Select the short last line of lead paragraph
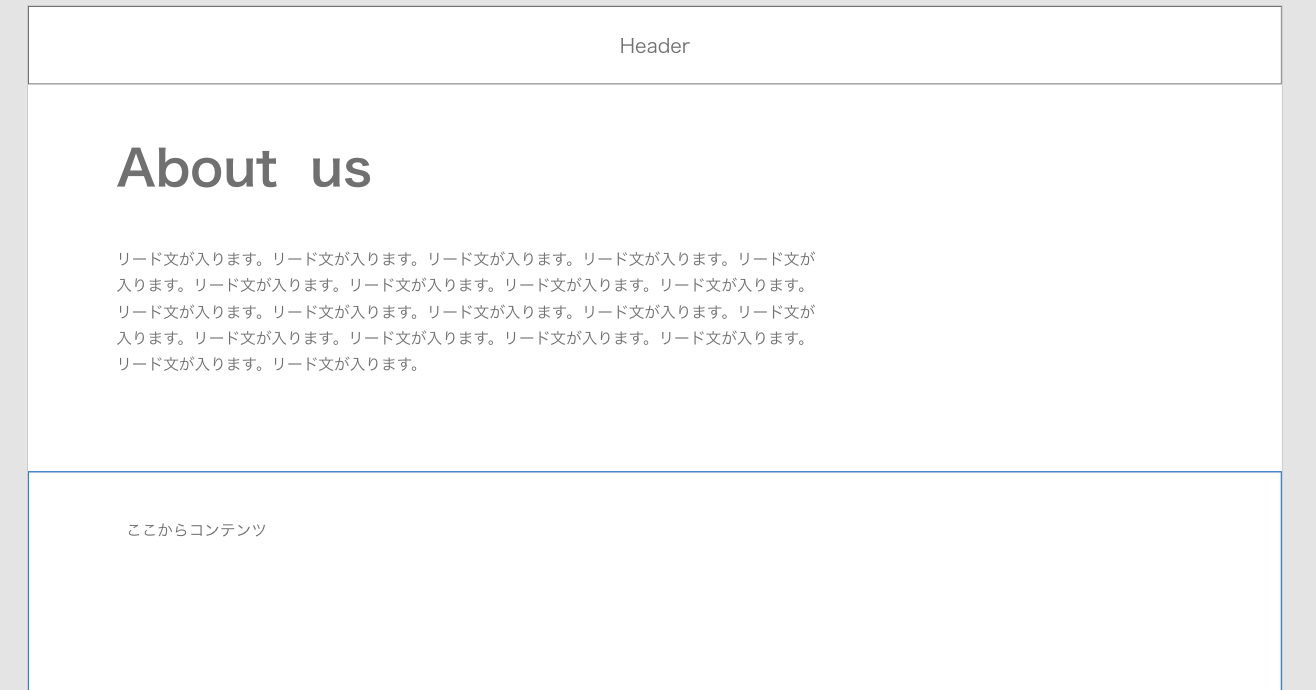Viewport: 1316px width, 690px height. tap(268, 364)
